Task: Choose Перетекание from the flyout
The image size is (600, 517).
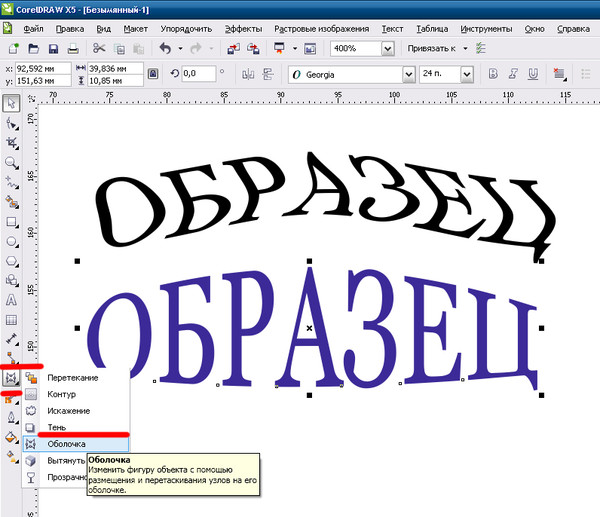Action: pyautogui.click(x=75, y=378)
